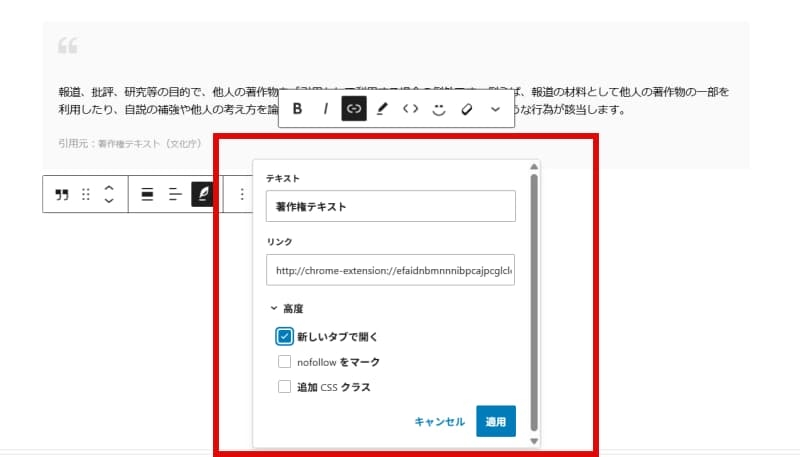The width and height of the screenshot is (800, 457).
Task: Uncheck 新しいタブで開く checkbox
Action: click(284, 336)
